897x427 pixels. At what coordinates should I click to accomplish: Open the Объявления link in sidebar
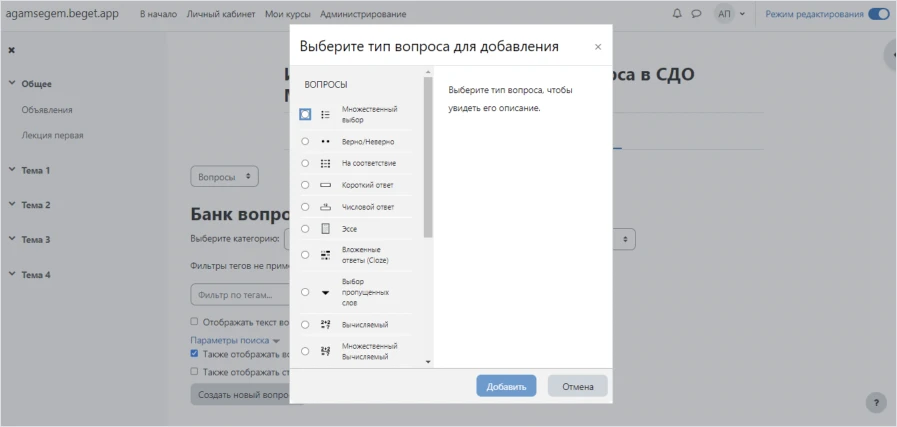click(x=47, y=110)
